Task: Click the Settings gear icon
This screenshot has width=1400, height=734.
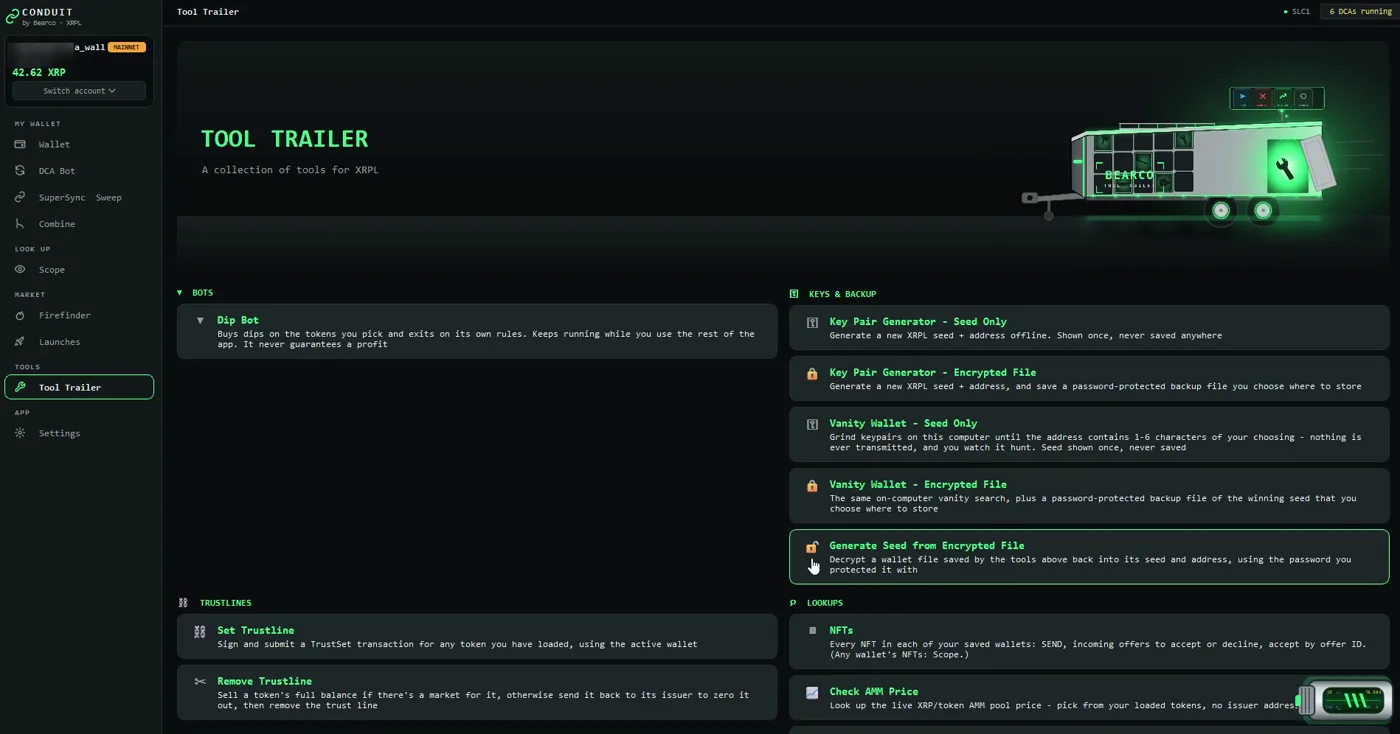Action: coord(20,433)
